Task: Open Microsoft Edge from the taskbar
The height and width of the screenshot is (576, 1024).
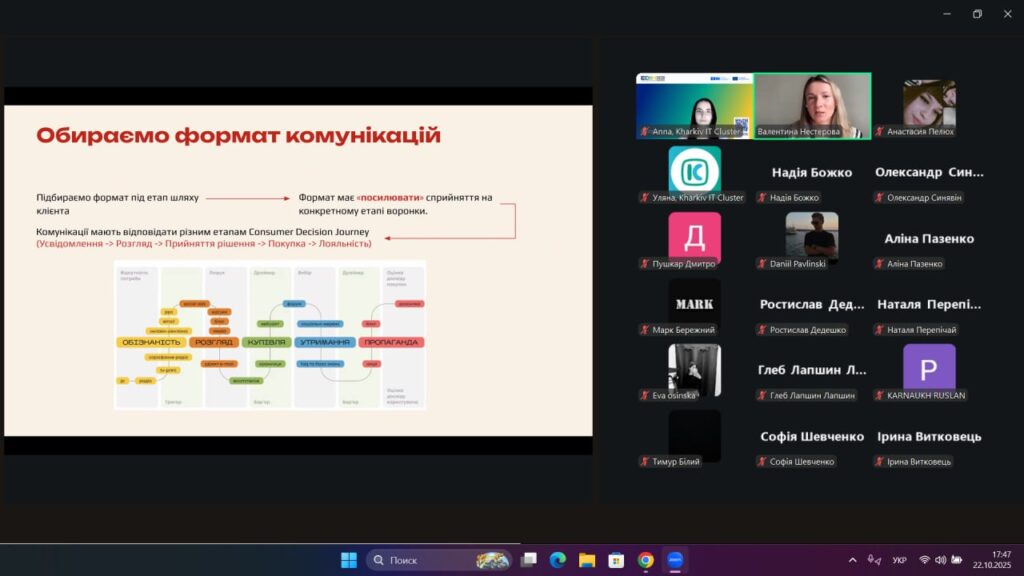Action: pyautogui.click(x=558, y=560)
